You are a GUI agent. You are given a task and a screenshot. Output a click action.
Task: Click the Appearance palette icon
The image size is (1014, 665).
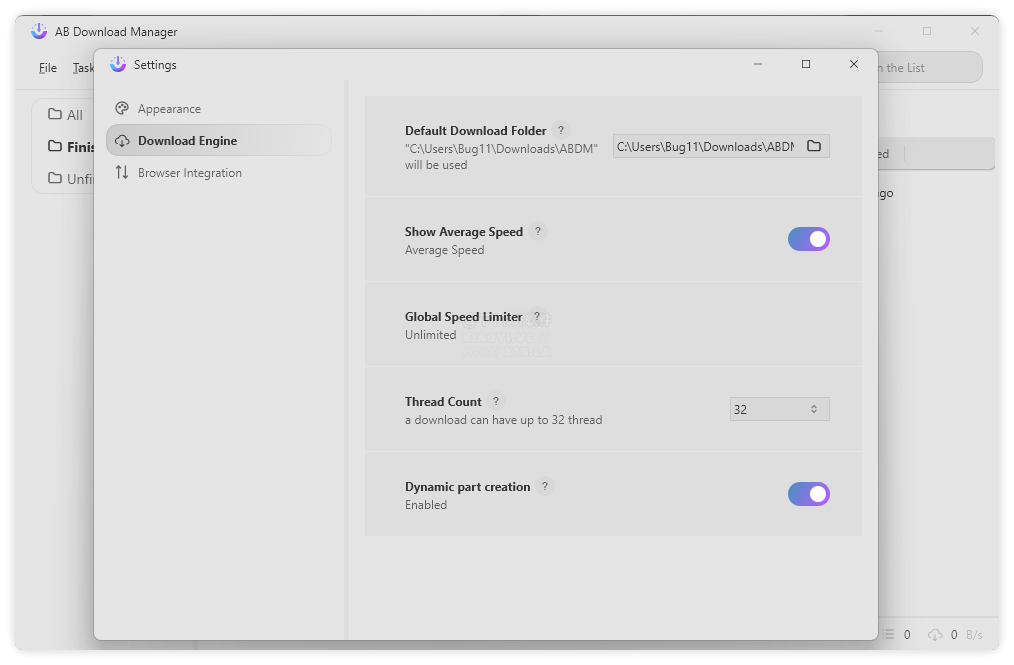click(122, 109)
